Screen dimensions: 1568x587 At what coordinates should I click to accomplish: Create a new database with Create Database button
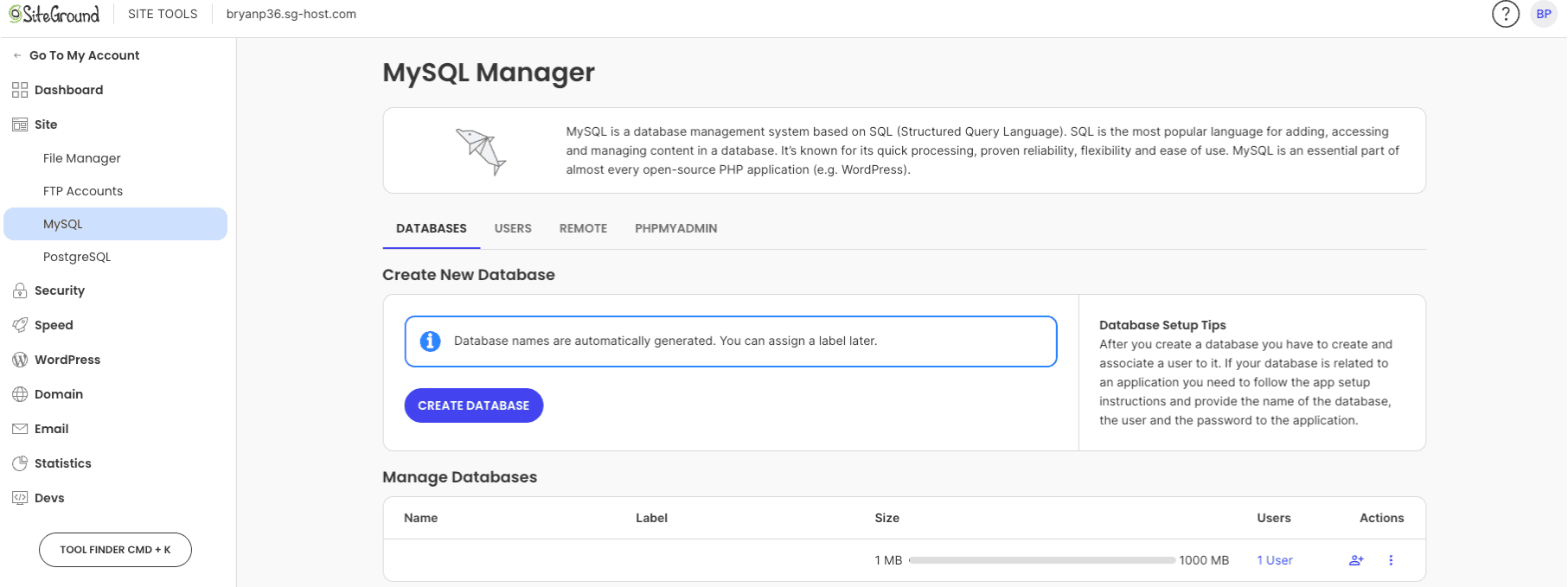coord(474,405)
